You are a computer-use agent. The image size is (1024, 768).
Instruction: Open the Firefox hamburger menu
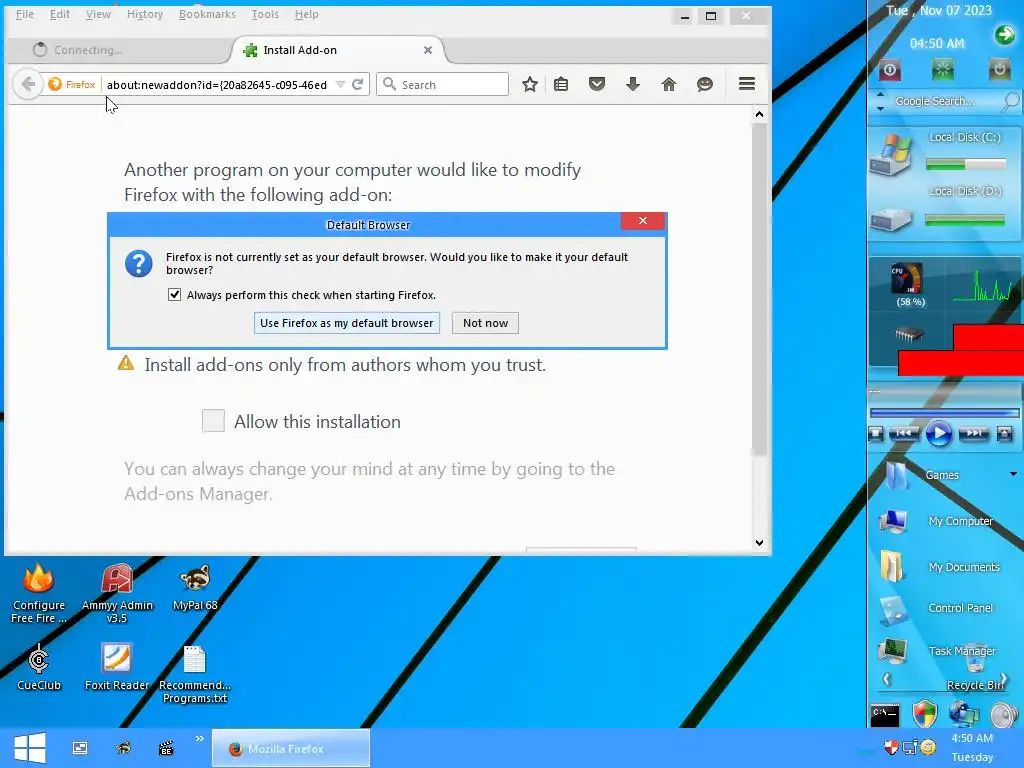tap(747, 84)
